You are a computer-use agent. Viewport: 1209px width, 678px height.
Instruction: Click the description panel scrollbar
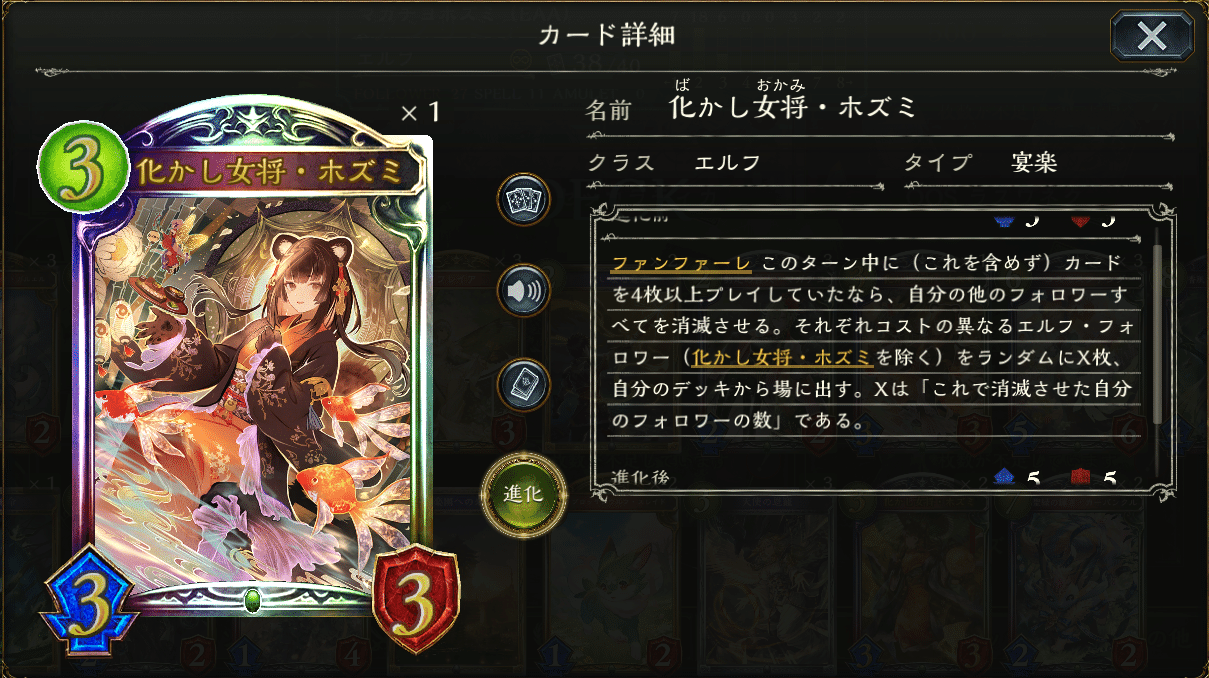click(1159, 330)
